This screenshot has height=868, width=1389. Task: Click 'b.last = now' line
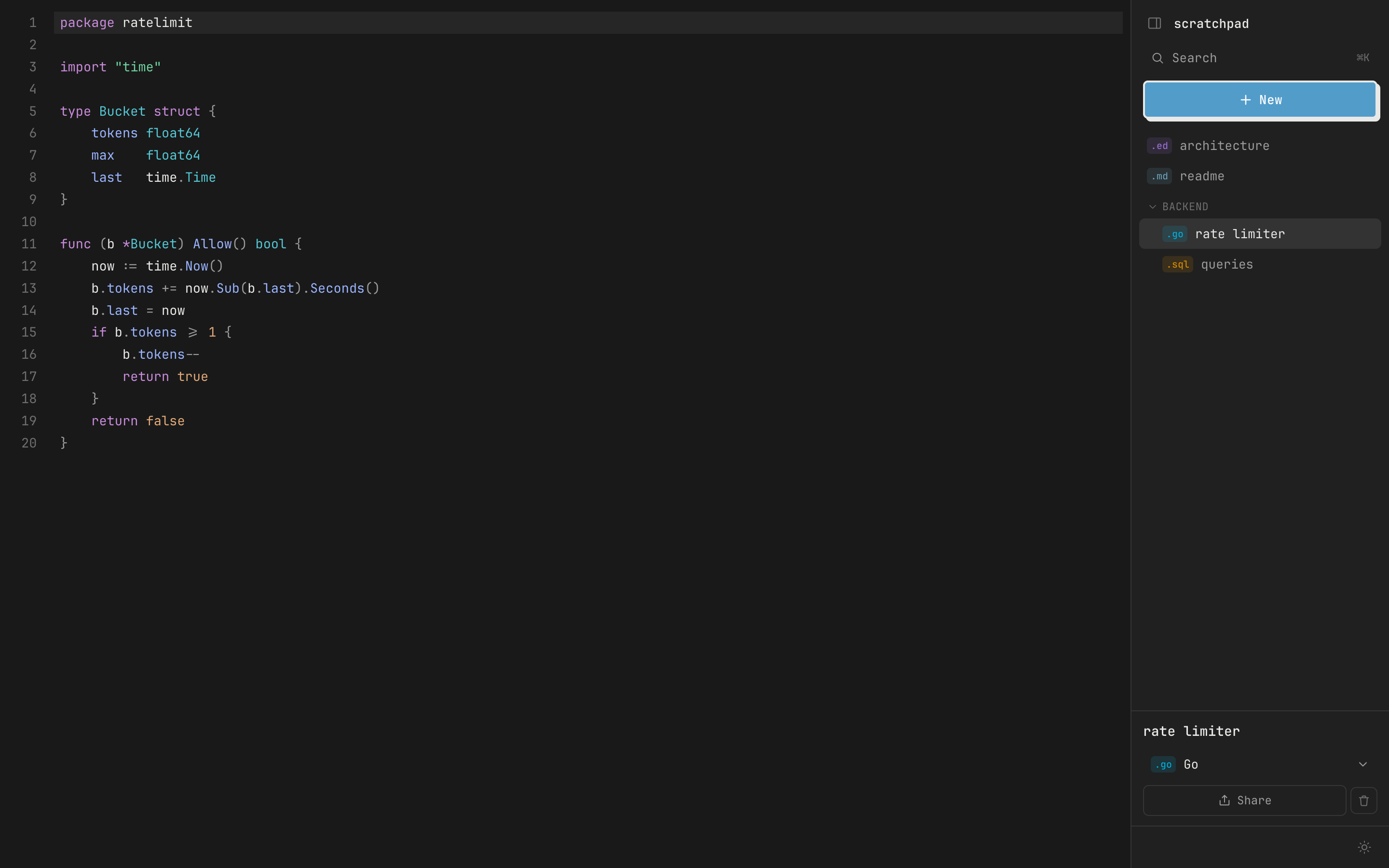tap(138, 311)
